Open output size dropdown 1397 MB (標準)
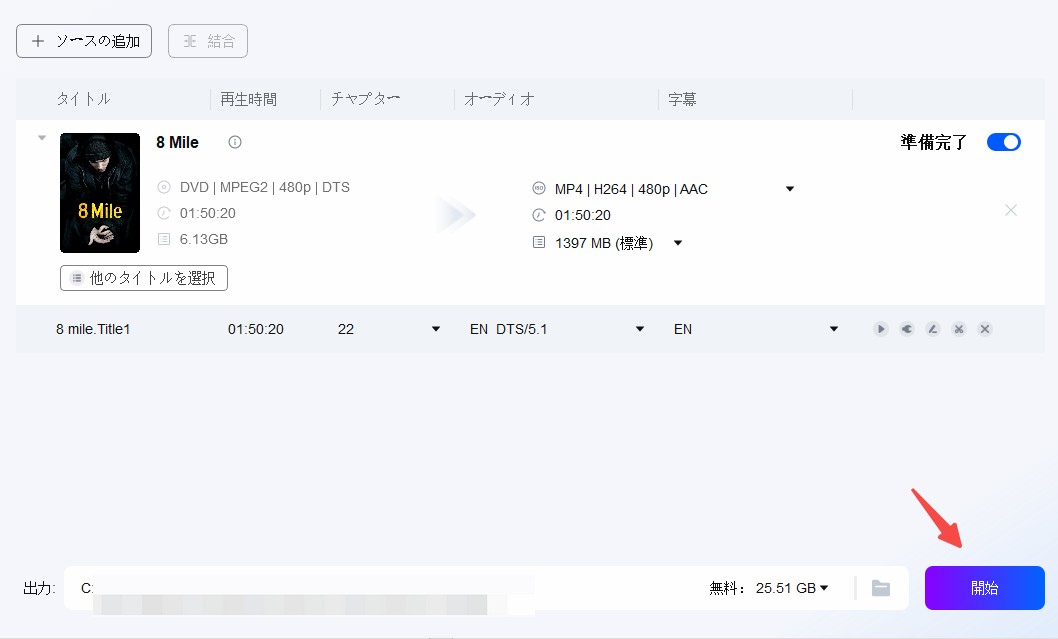This screenshot has height=639, width=1058. (x=678, y=243)
